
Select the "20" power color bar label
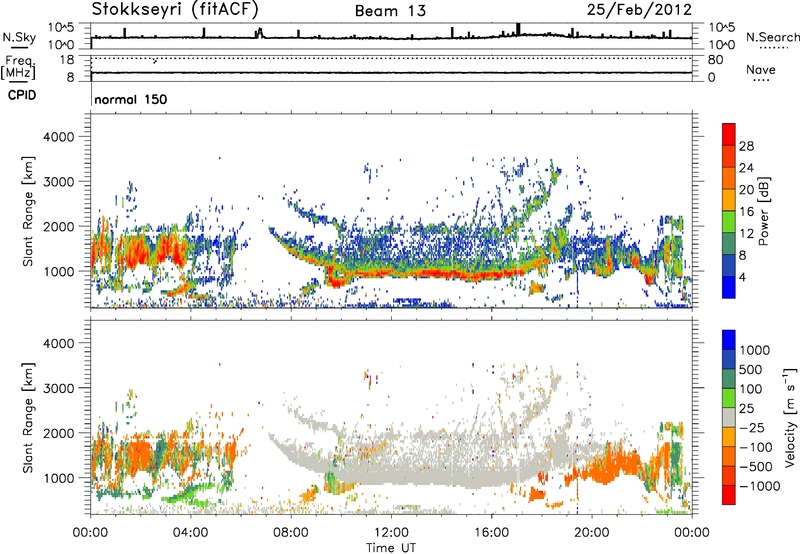point(746,190)
